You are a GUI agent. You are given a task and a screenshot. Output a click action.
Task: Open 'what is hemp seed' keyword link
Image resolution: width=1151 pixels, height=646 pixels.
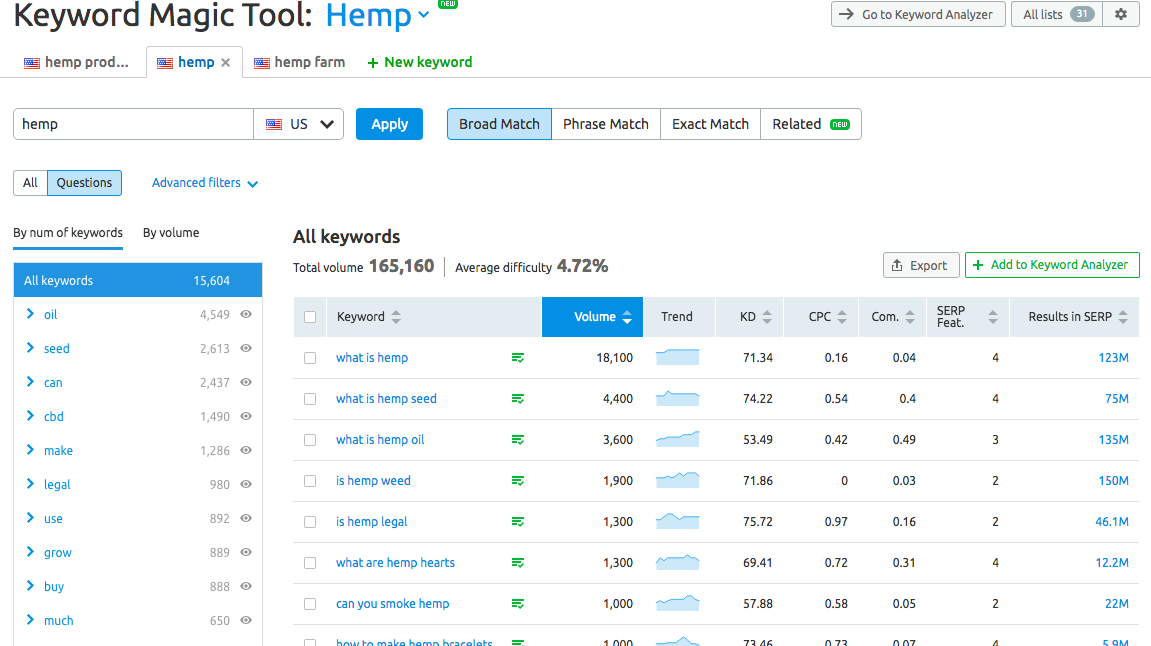[386, 399]
